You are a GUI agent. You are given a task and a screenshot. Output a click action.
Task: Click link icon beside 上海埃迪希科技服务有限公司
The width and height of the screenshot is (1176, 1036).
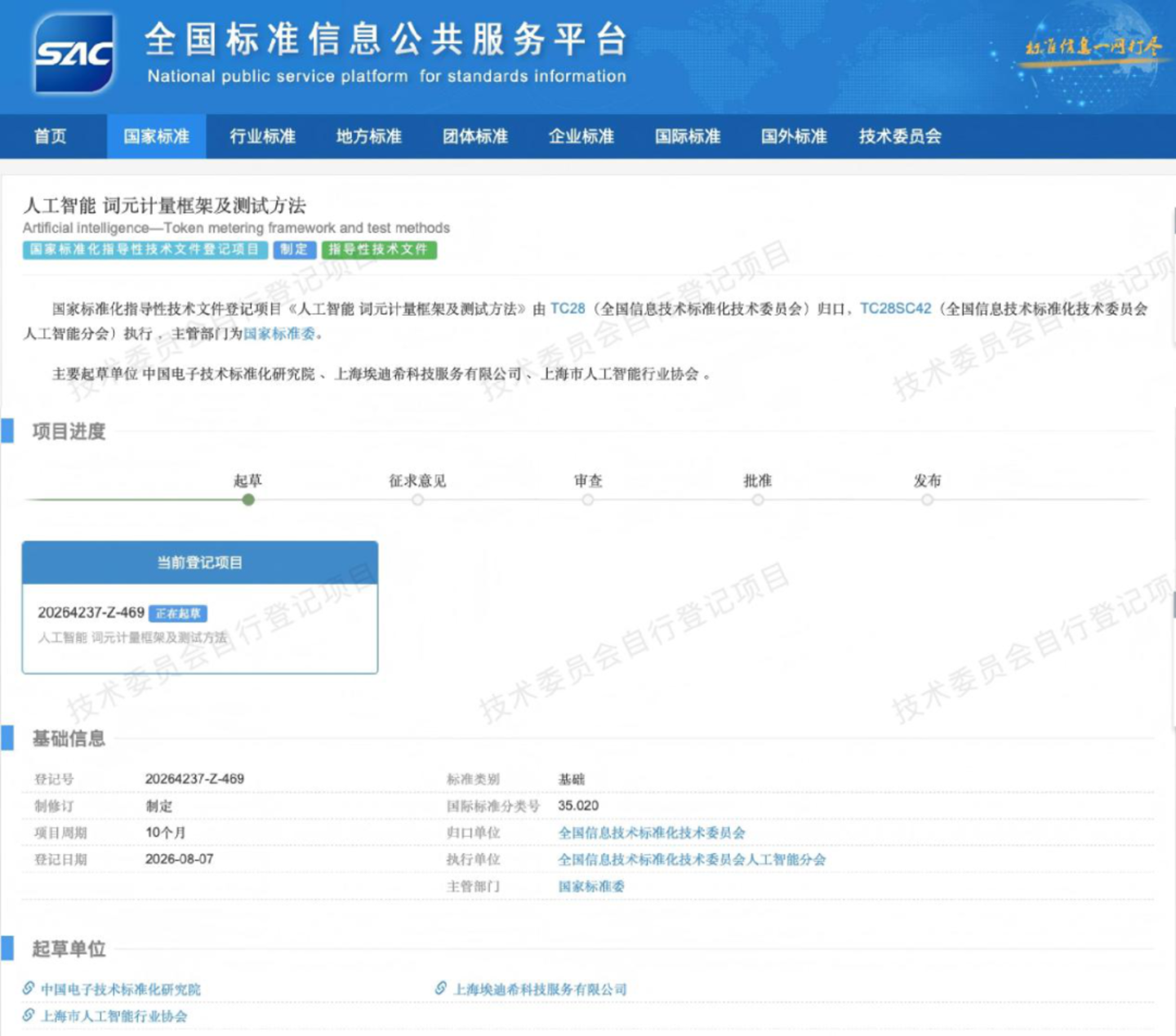click(x=441, y=989)
